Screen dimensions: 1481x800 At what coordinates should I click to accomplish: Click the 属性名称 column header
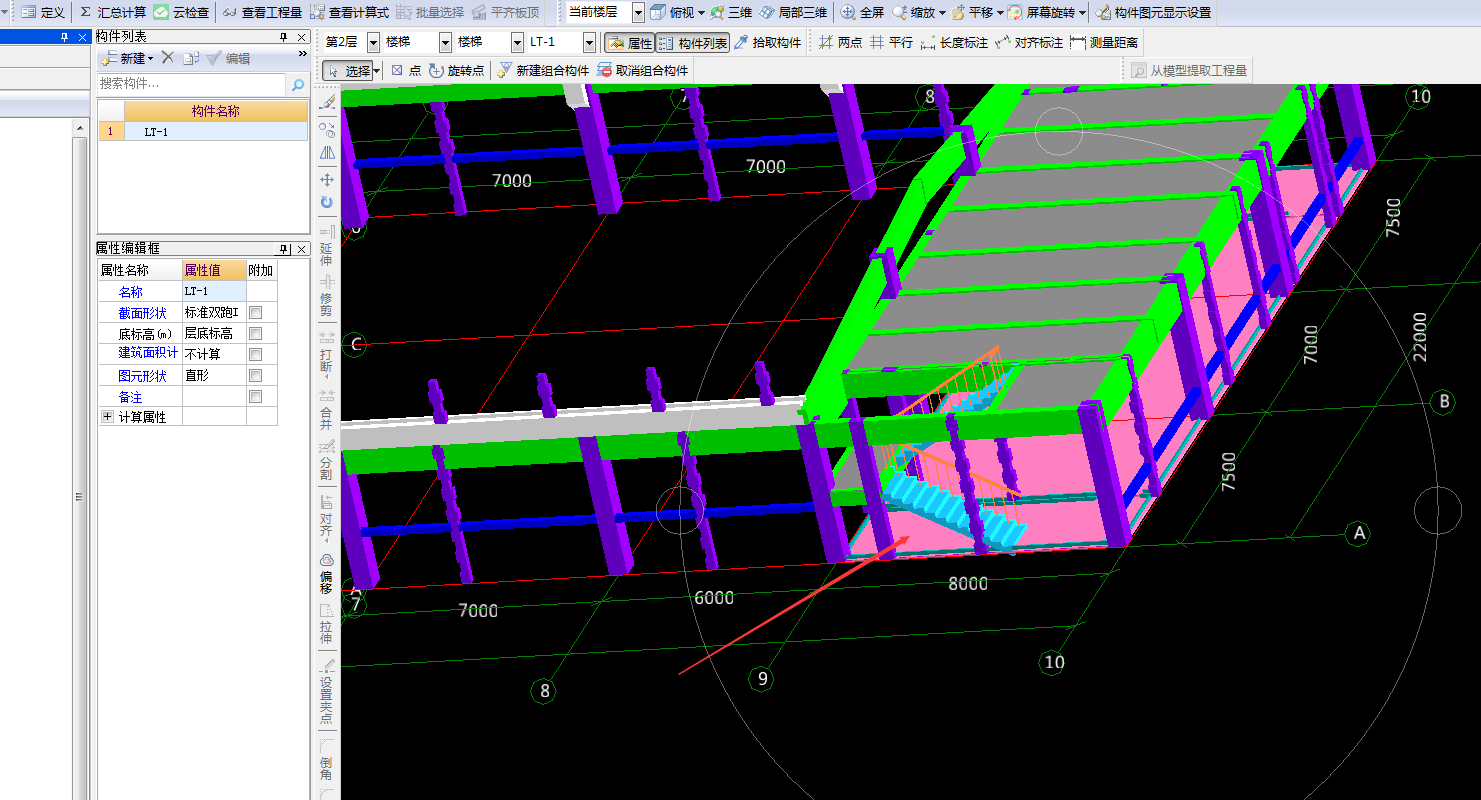point(140,270)
